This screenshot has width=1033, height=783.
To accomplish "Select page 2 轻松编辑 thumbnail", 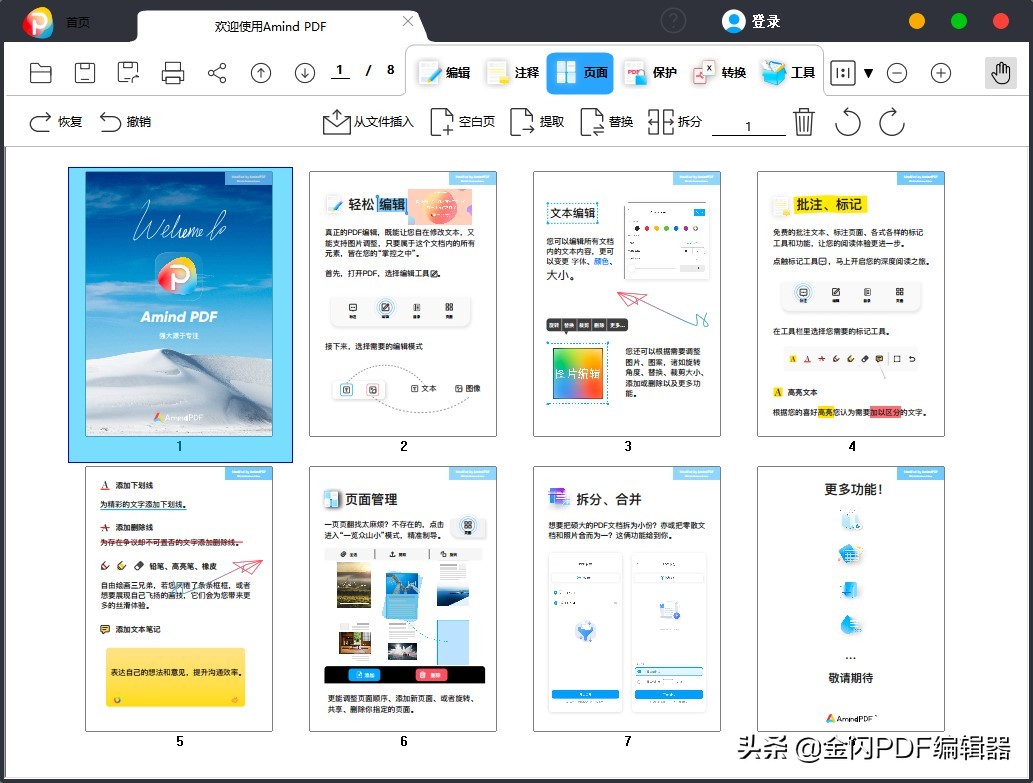I will point(403,304).
